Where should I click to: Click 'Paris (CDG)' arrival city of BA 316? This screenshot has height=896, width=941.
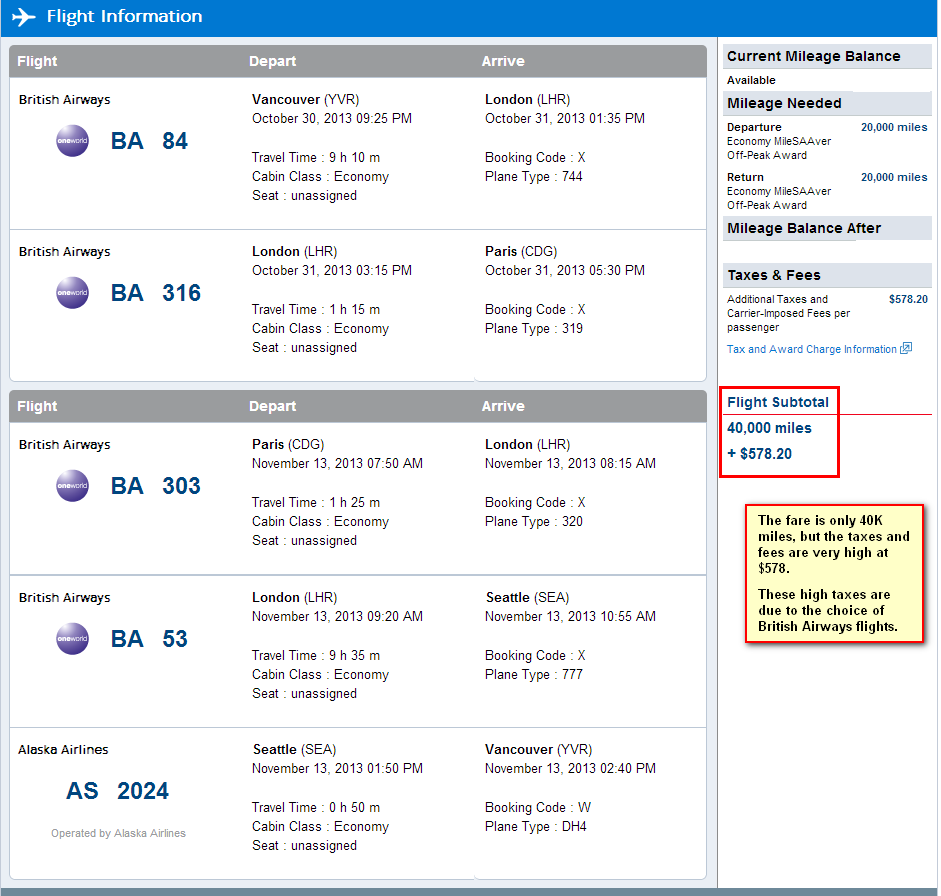tap(521, 251)
